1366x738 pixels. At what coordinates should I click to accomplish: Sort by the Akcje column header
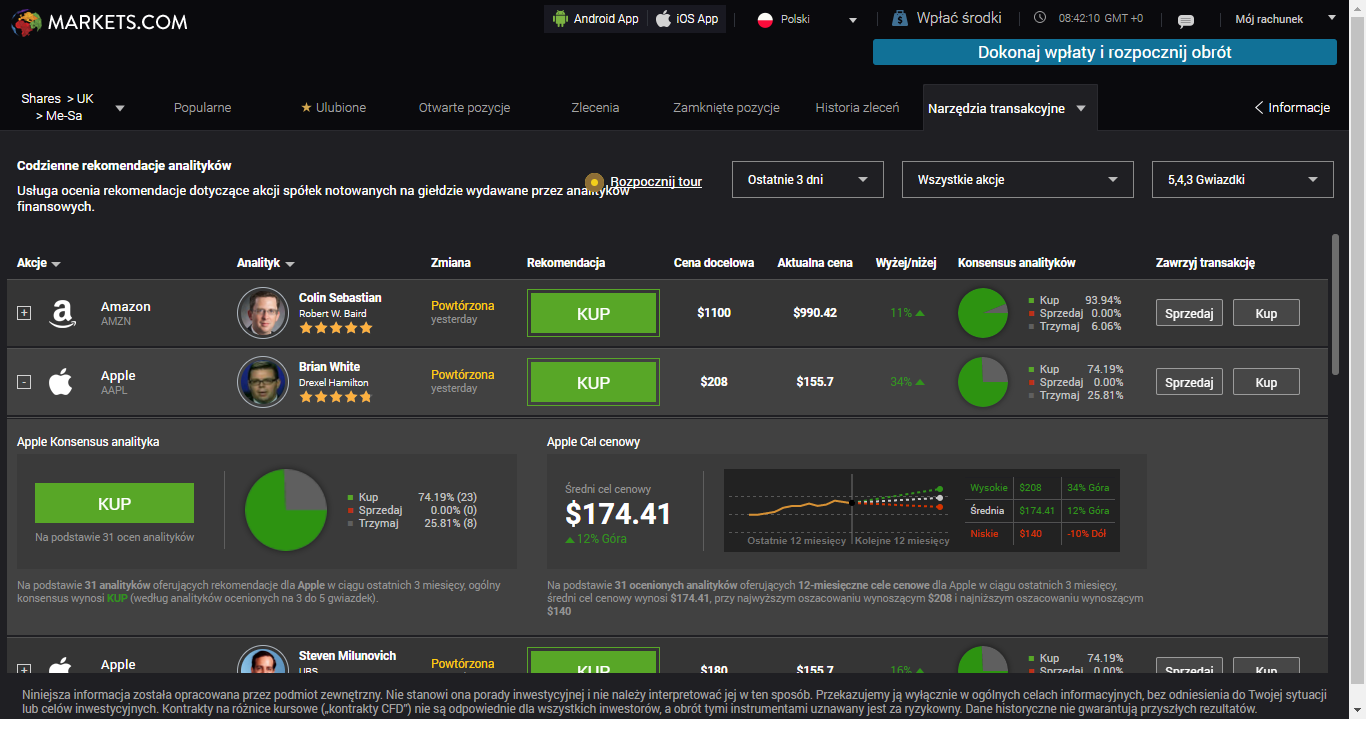click(x=39, y=263)
